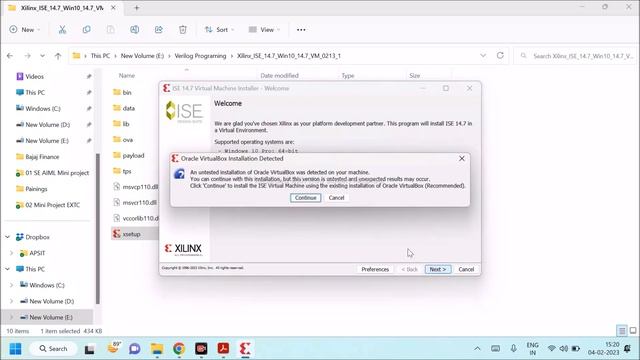Select Verilog Programing in the breadcrumb path
640x360 pixels.
point(200,56)
